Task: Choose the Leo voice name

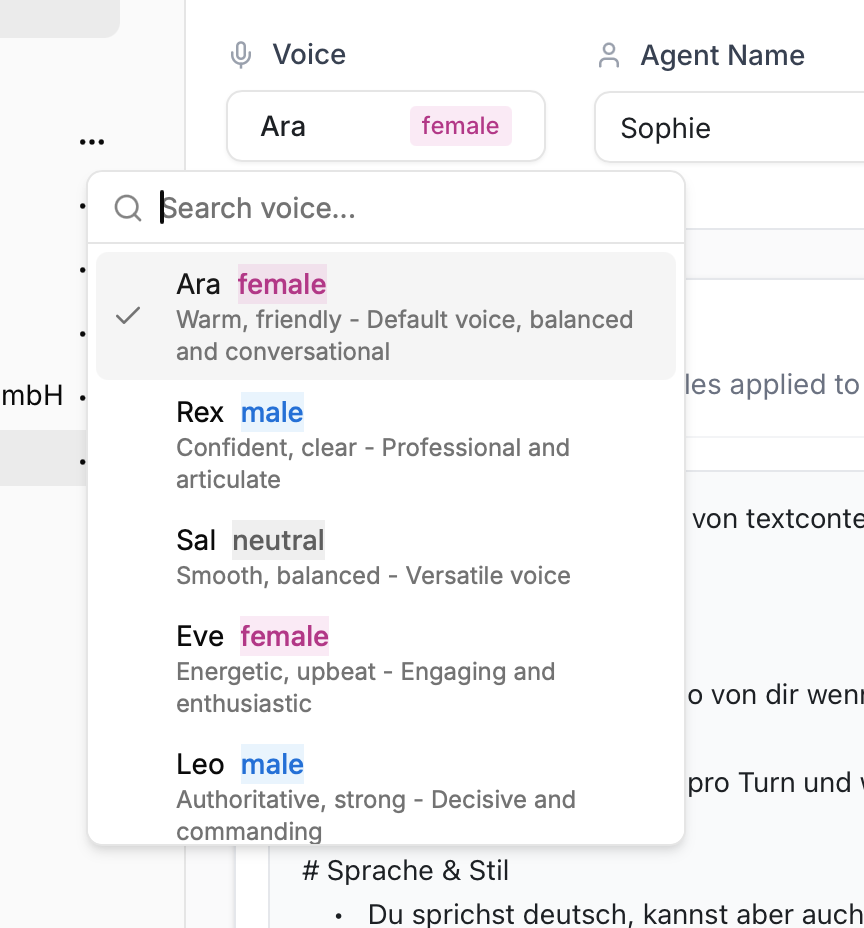Action: [x=200, y=765]
